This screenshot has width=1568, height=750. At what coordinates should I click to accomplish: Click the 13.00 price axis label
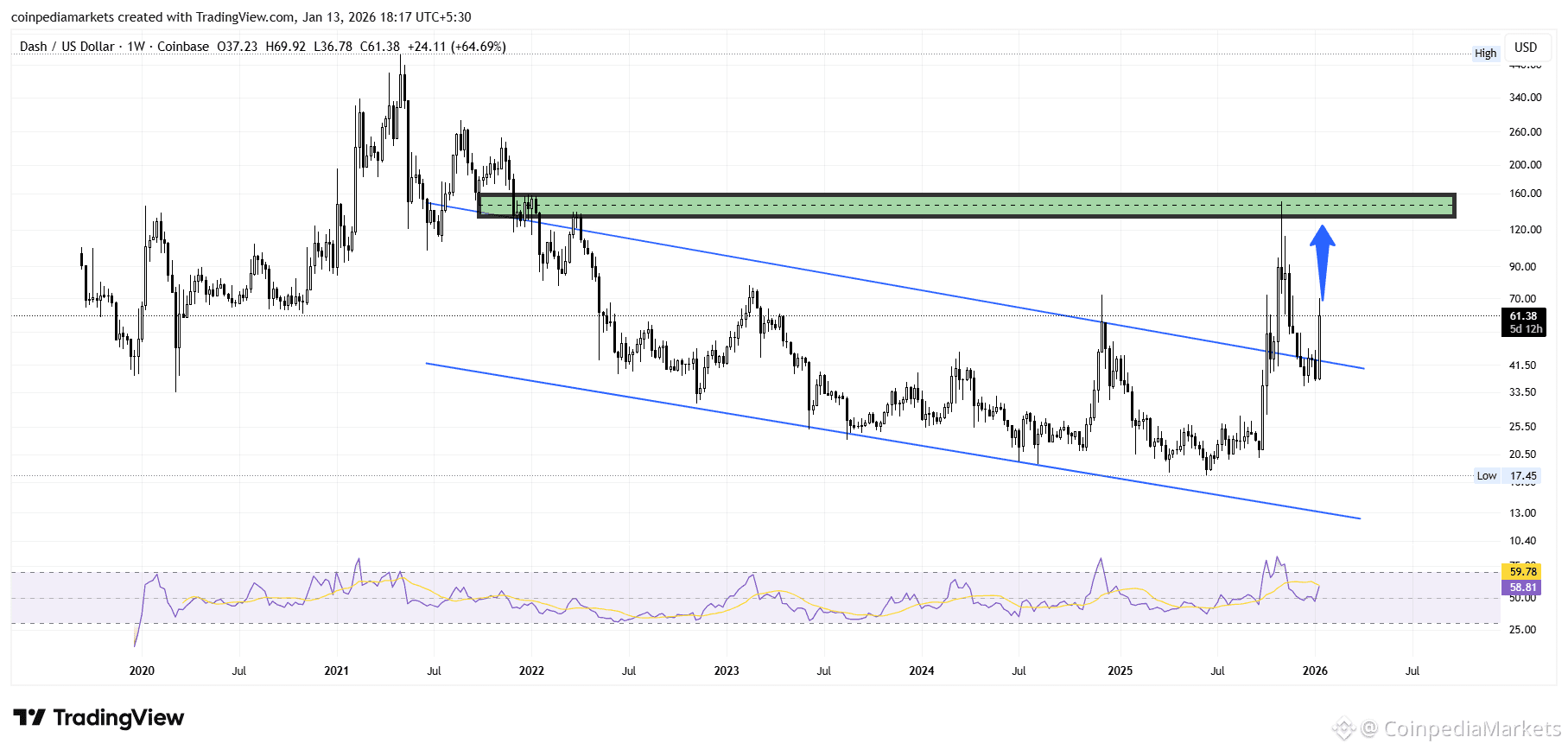[x=1522, y=513]
